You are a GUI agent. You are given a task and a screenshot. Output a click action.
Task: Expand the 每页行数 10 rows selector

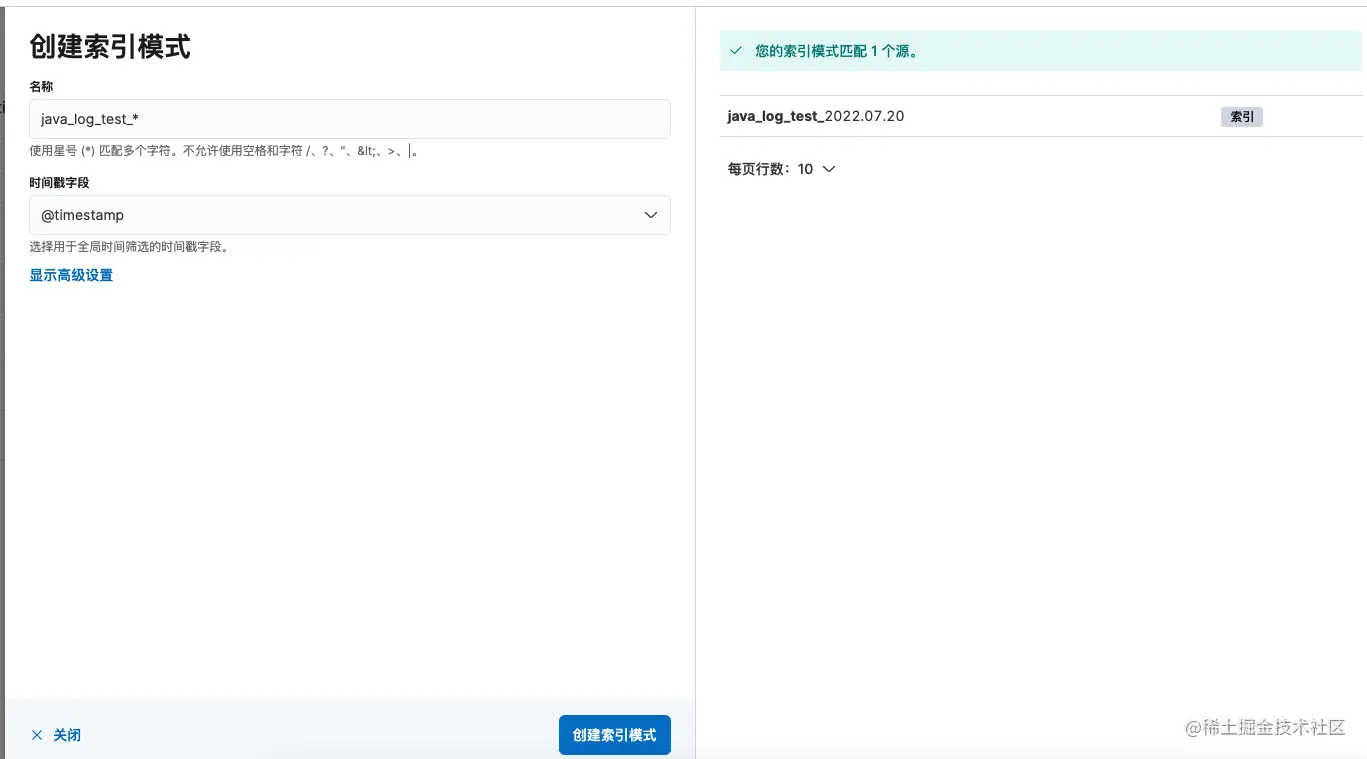click(x=781, y=169)
